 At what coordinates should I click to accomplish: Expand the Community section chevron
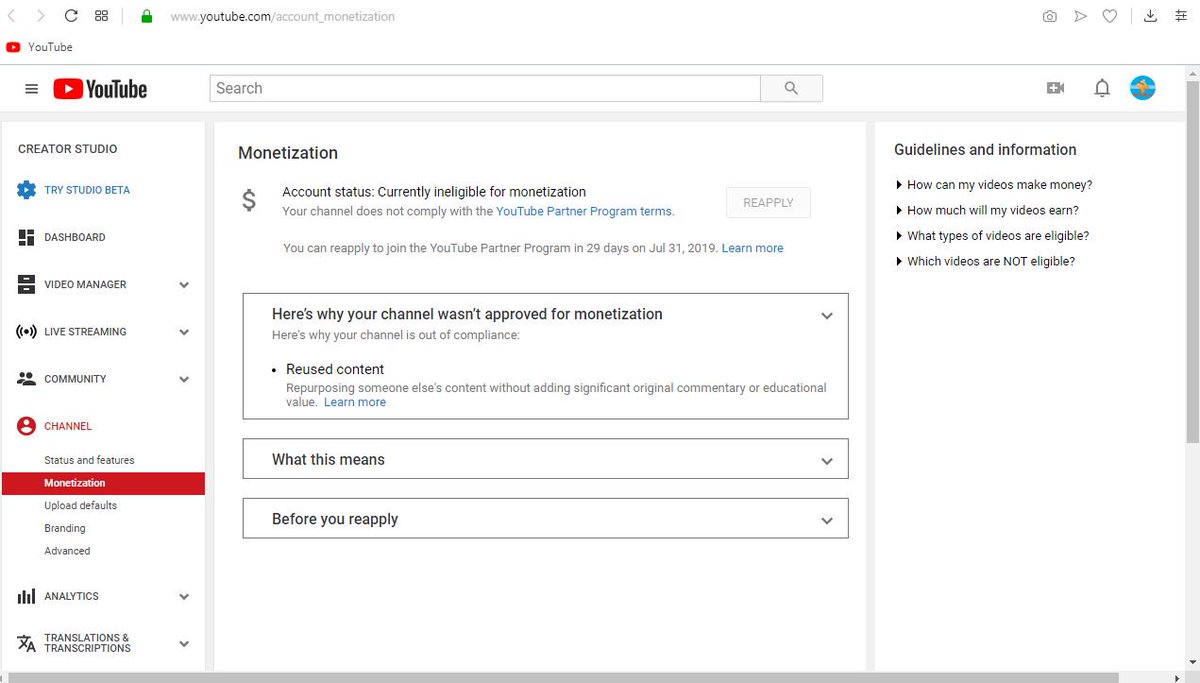[x=184, y=379]
